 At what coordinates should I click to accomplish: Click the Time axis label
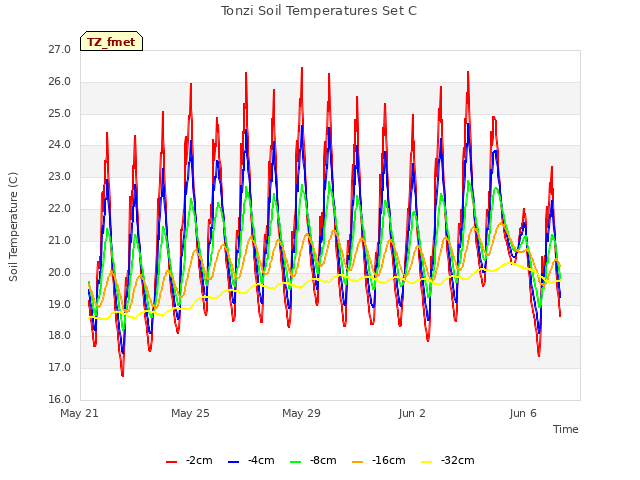click(x=566, y=429)
